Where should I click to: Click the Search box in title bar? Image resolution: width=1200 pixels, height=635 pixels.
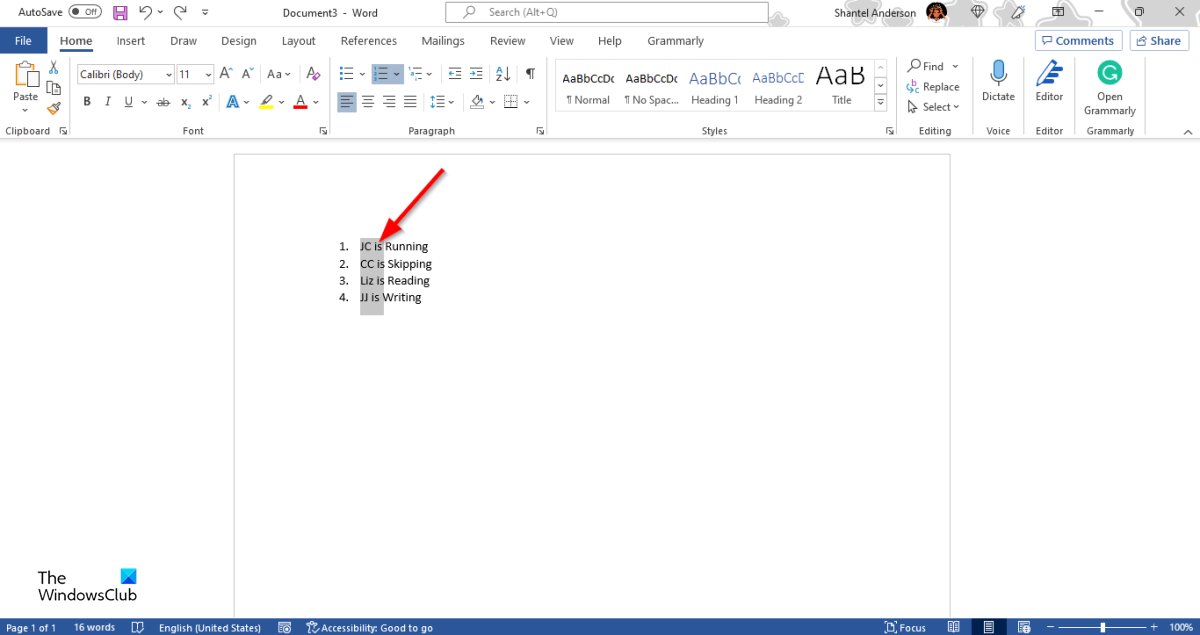tap(606, 12)
